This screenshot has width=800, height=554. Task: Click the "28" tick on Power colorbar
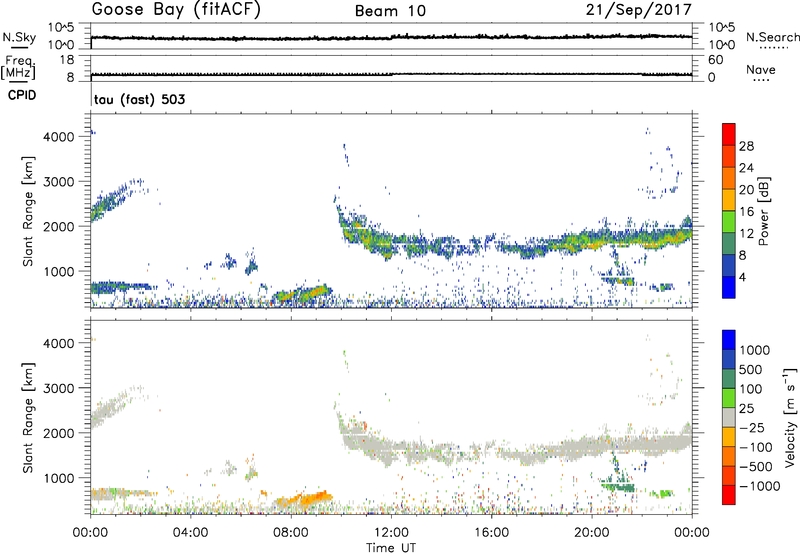(746, 146)
